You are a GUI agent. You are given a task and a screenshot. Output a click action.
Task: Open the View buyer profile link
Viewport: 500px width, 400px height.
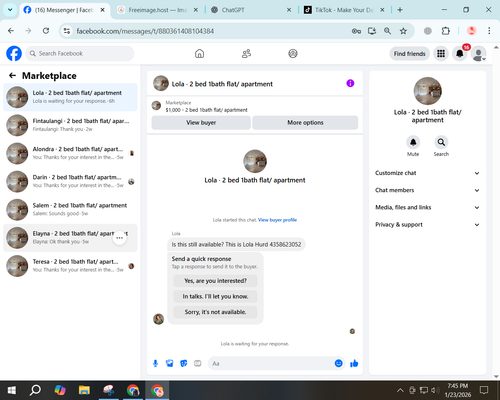click(277, 220)
